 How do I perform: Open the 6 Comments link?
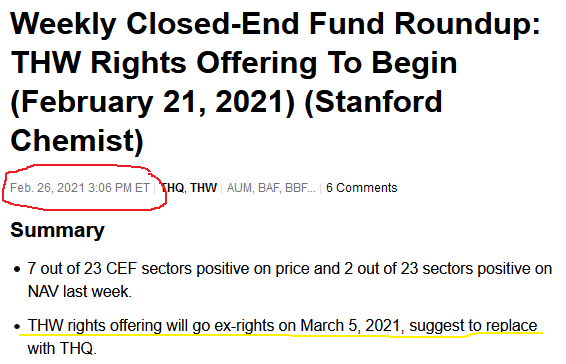click(361, 188)
